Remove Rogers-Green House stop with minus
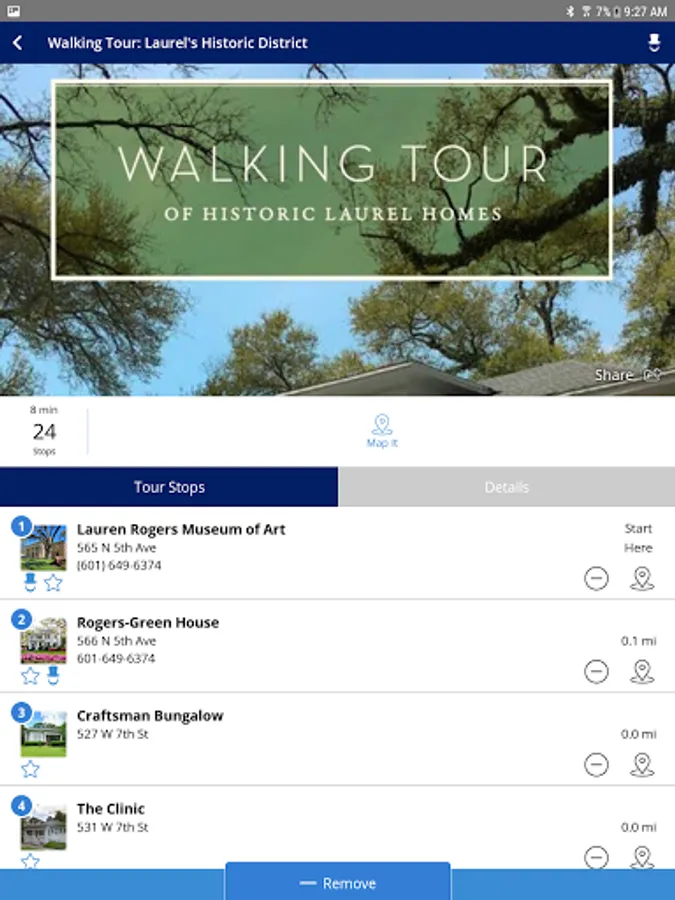The height and width of the screenshot is (900, 675). click(x=596, y=672)
